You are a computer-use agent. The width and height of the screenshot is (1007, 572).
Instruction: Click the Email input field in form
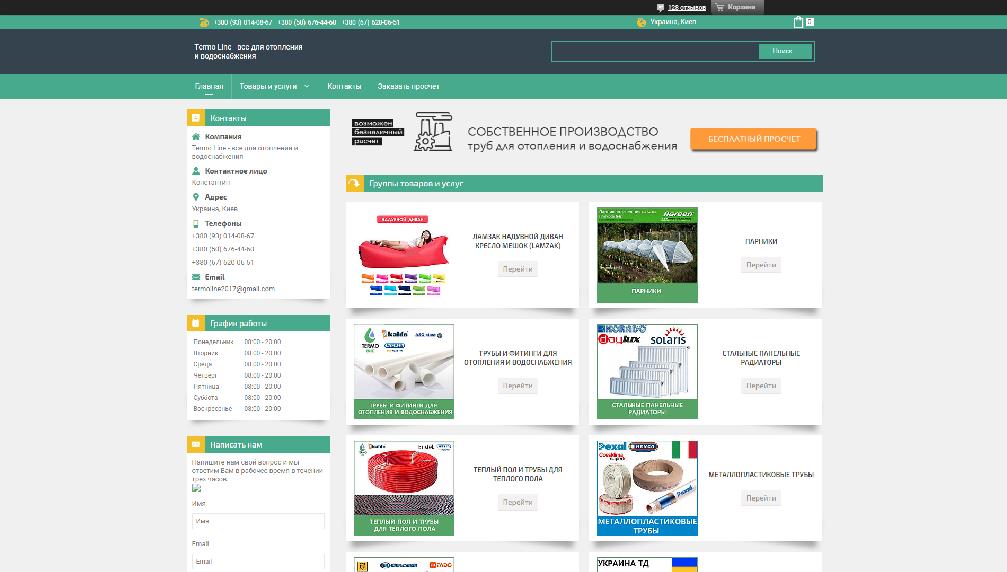tap(258, 561)
